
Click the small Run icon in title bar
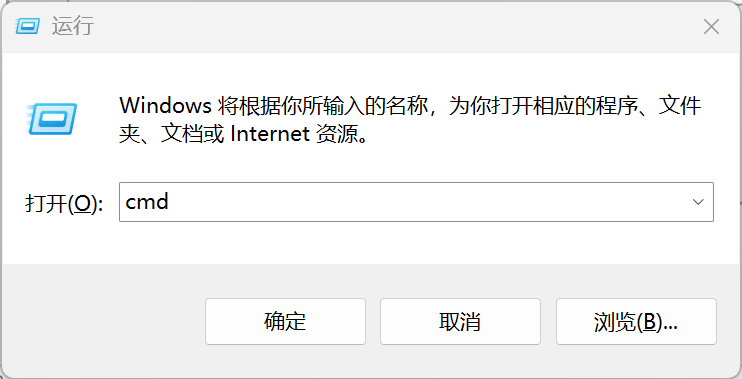27,26
